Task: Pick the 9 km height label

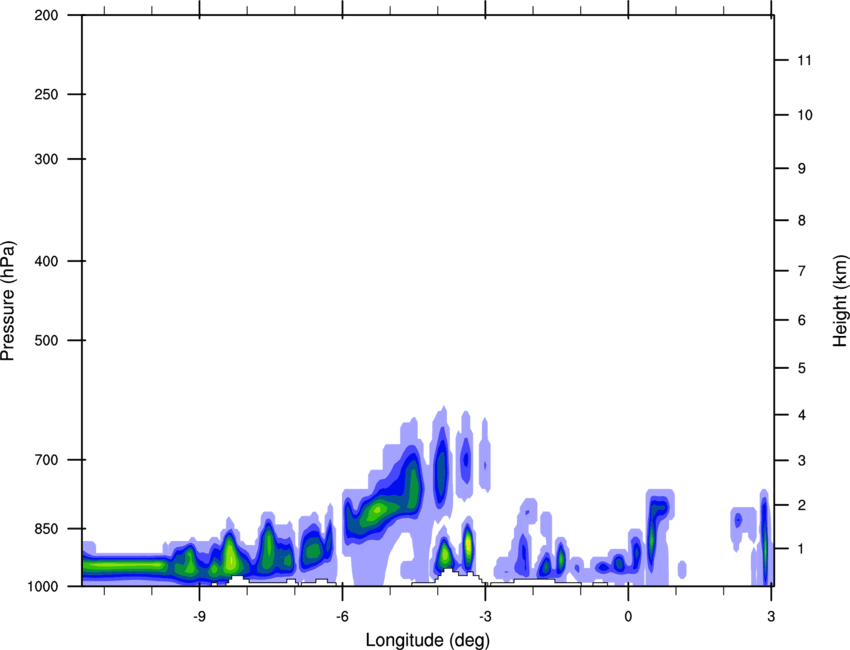Action: click(x=802, y=169)
